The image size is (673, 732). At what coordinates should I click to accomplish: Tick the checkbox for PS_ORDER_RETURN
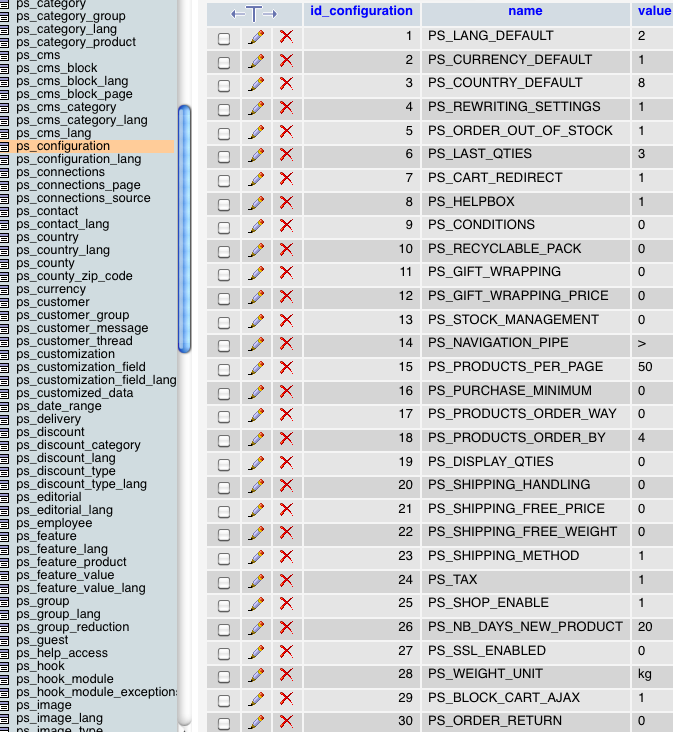pyautogui.click(x=224, y=724)
